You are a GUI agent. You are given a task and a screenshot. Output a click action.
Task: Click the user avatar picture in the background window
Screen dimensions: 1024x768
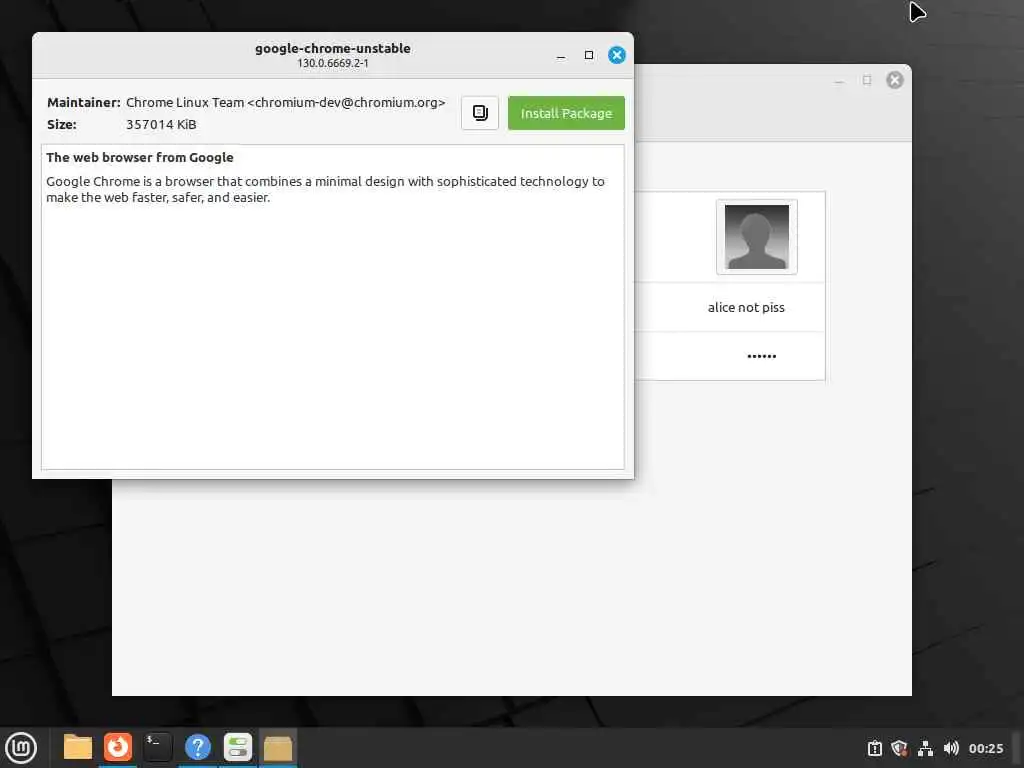756,236
